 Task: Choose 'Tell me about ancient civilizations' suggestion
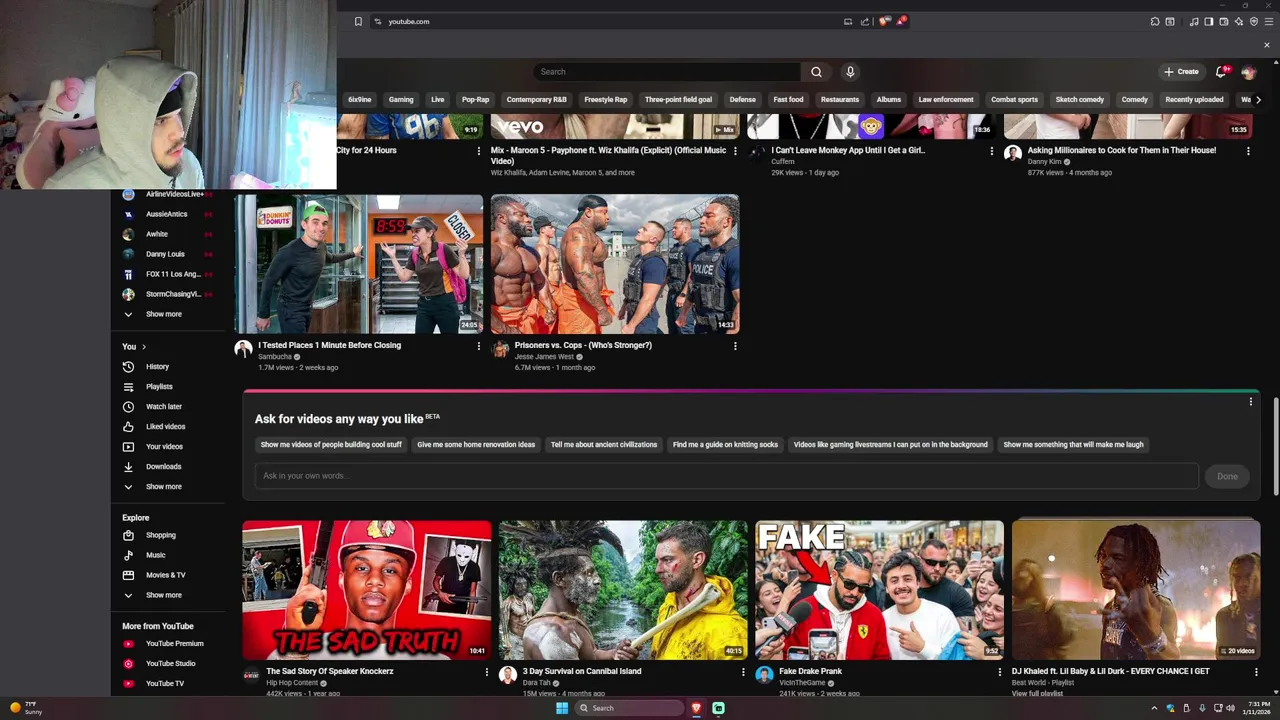[604, 445]
